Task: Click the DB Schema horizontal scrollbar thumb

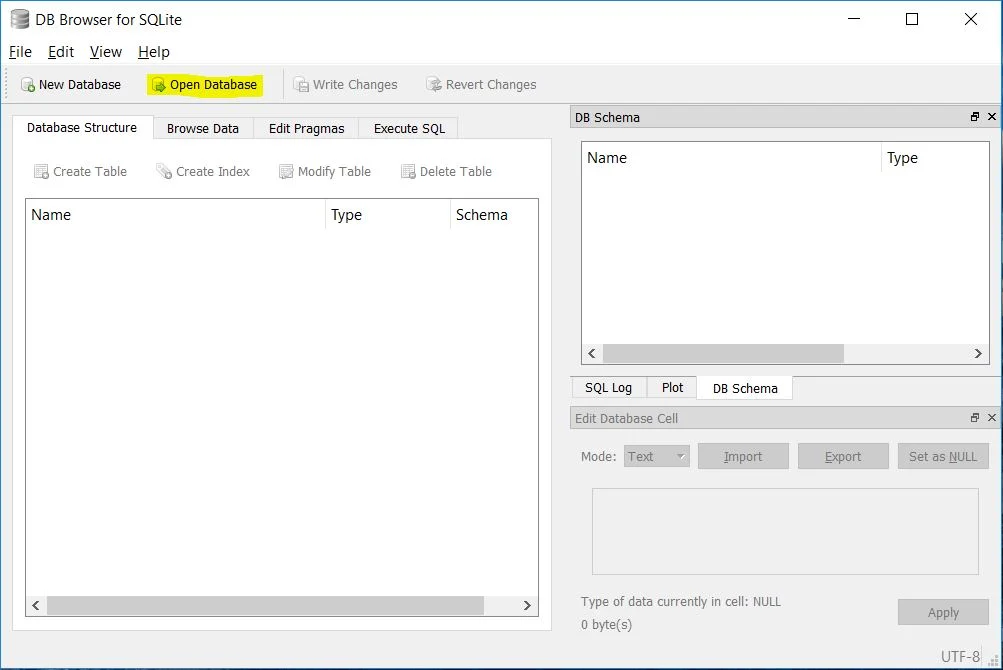Action: click(723, 353)
